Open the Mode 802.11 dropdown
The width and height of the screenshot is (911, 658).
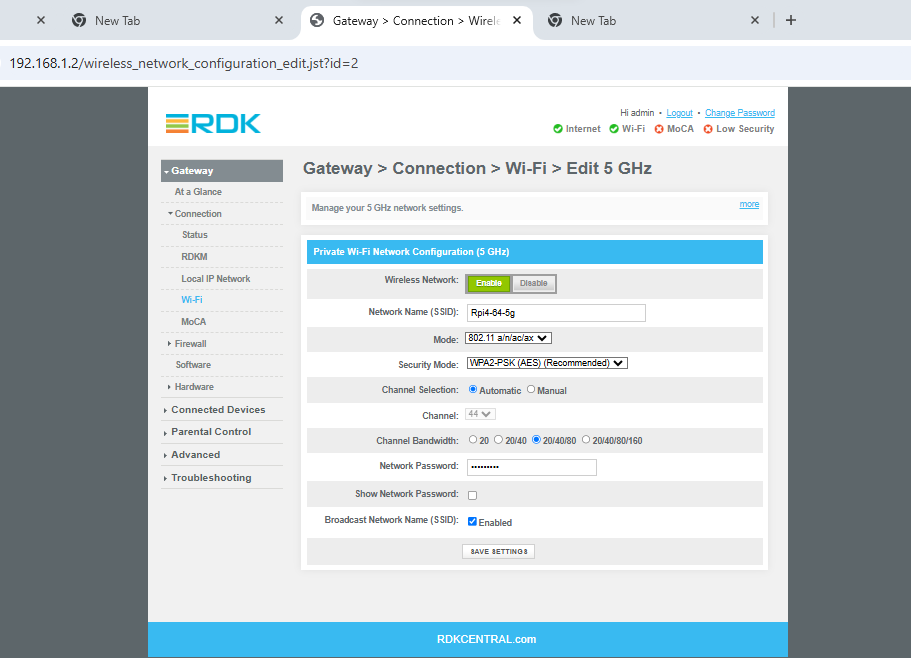[x=508, y=339]
